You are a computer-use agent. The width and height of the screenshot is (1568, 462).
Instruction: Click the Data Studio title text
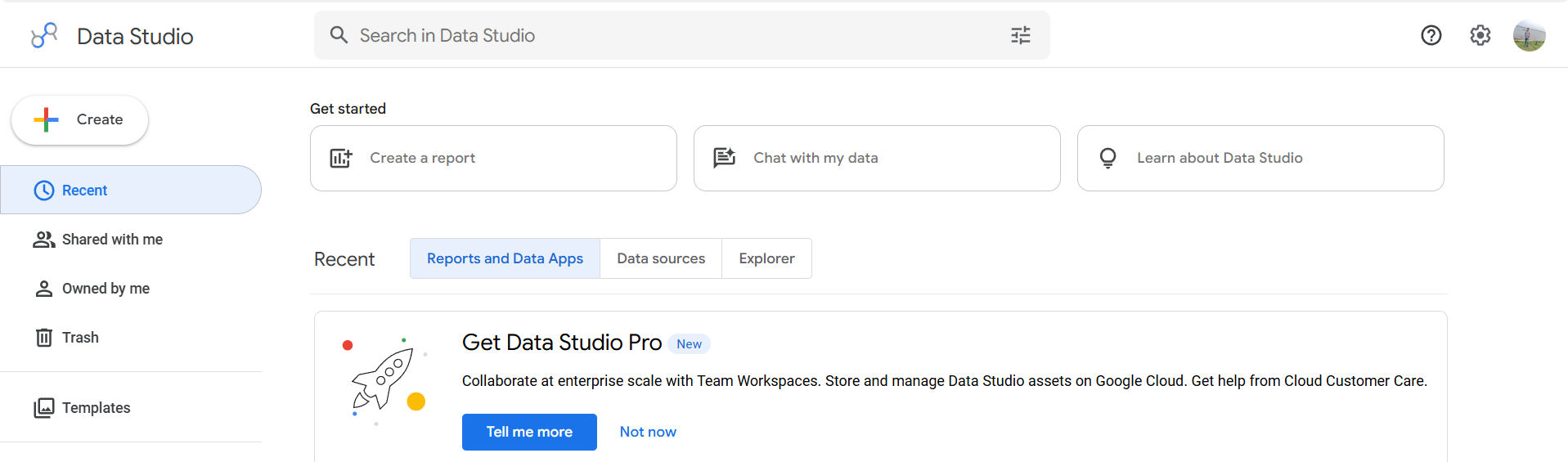point(135,36)
